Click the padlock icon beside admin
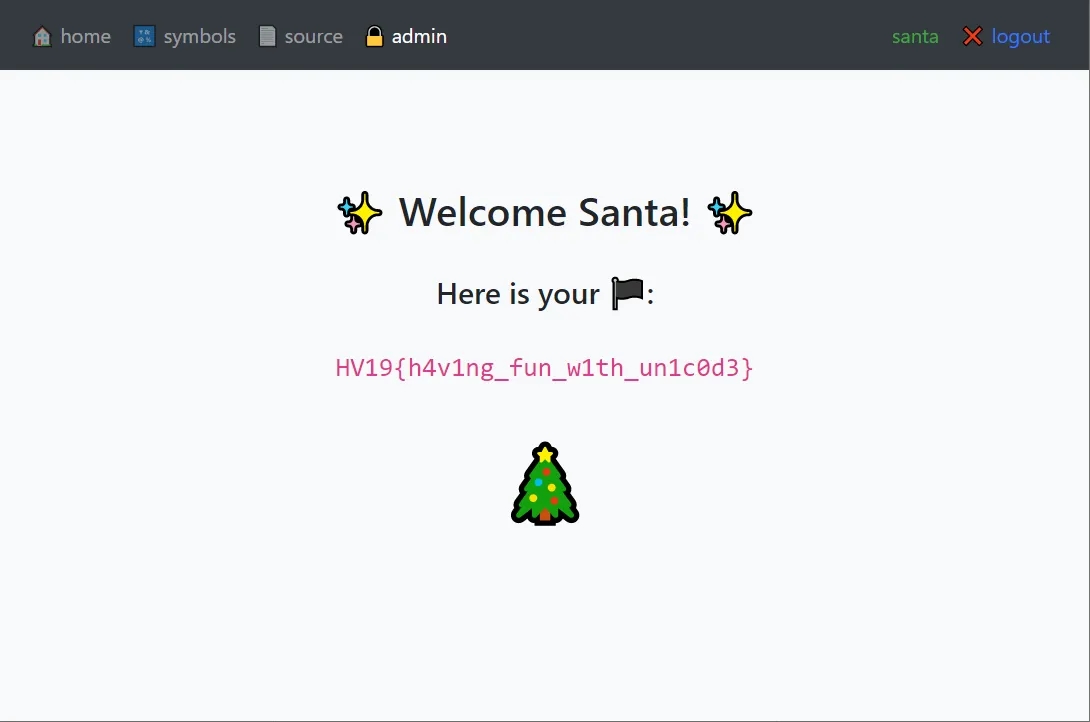The width and height of the screenshot is (1090, 722). tap(374, 37)
